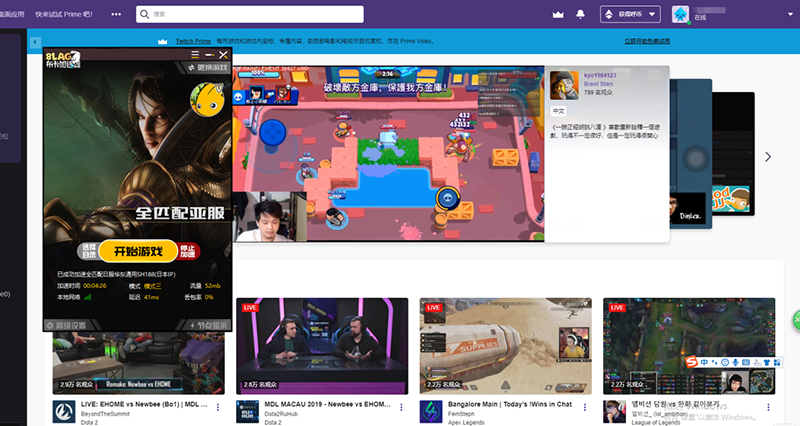The width and height of the screenshot is (800, 426).
Task: Advance carousel with the right chevron
Action: click(x=768, y=157)
